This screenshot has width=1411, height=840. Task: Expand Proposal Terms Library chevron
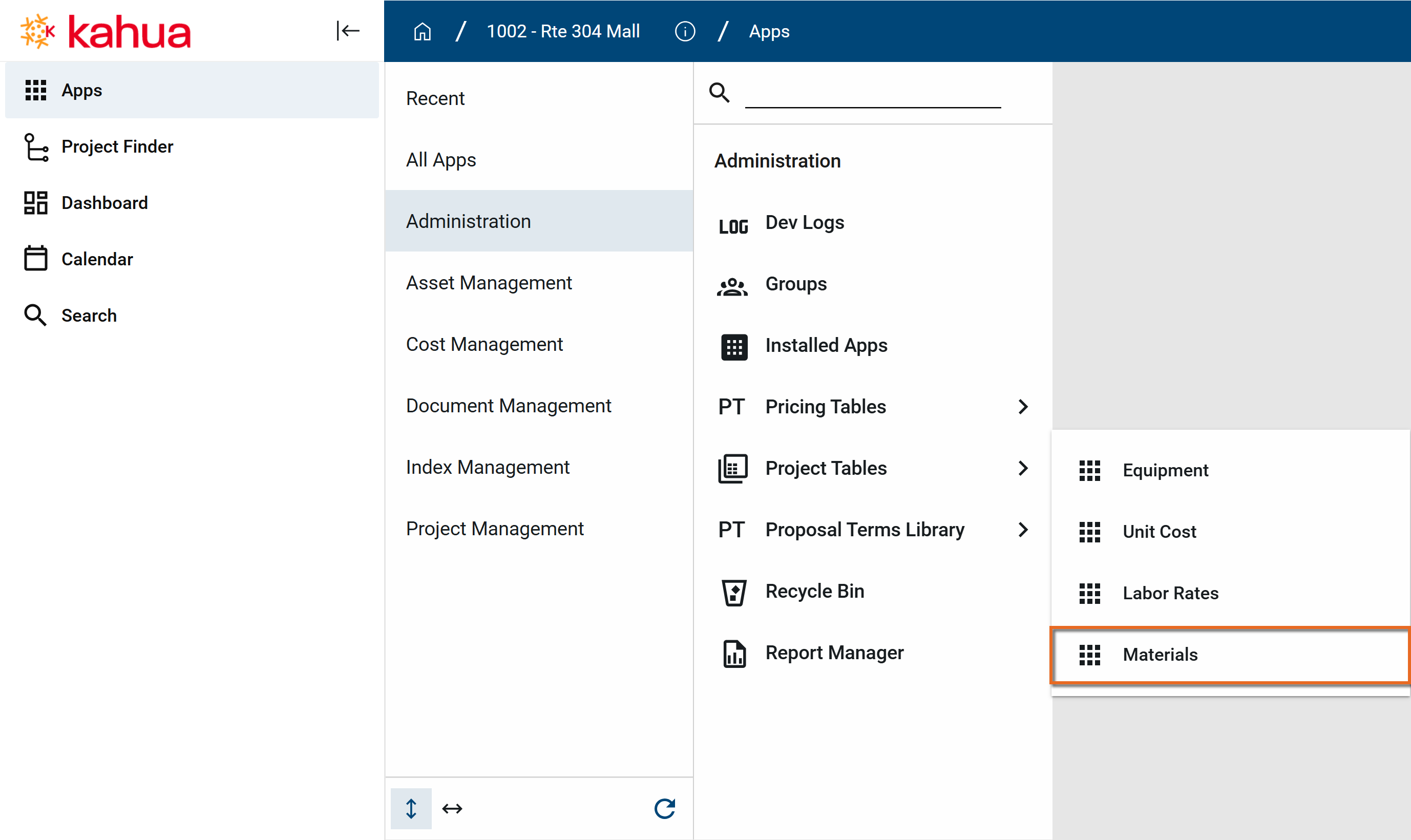pos(1022,530)
